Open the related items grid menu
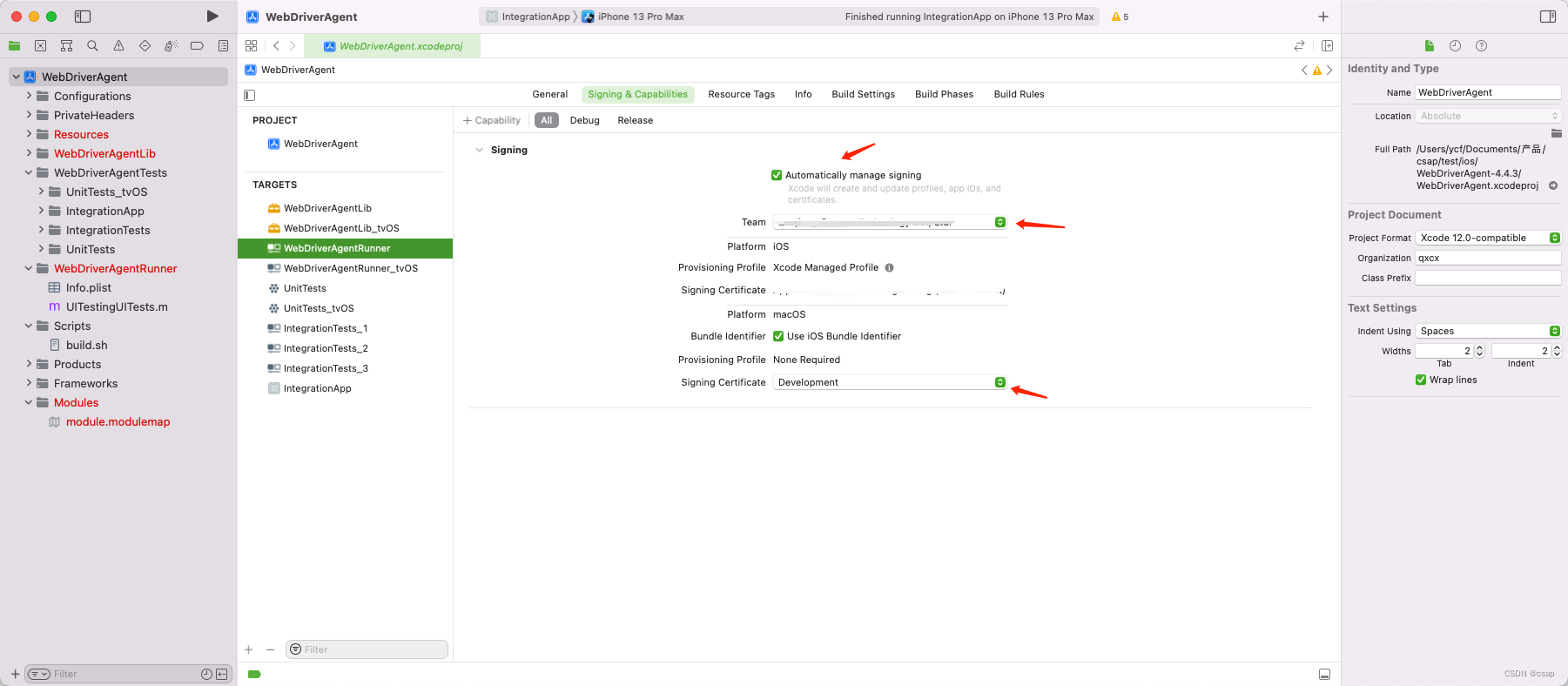Image resolution: width=1568 pixels, height=686 pixels. [x=252, y=45]
